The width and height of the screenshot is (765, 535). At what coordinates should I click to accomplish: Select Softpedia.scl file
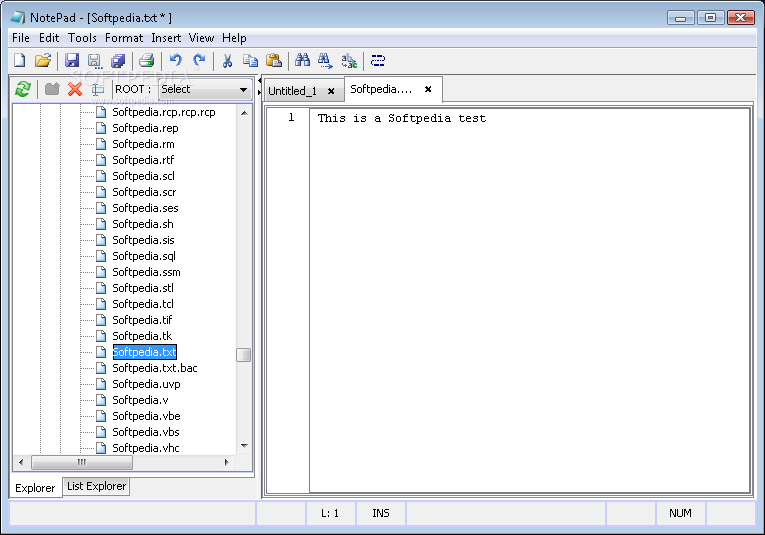(143, 176)
